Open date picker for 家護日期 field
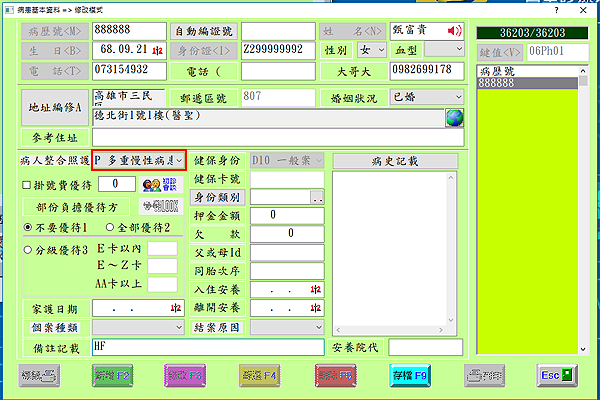Image resolution: width=600 pixels, height=400 pixels. pyautogui.click(x=174, y=309)
